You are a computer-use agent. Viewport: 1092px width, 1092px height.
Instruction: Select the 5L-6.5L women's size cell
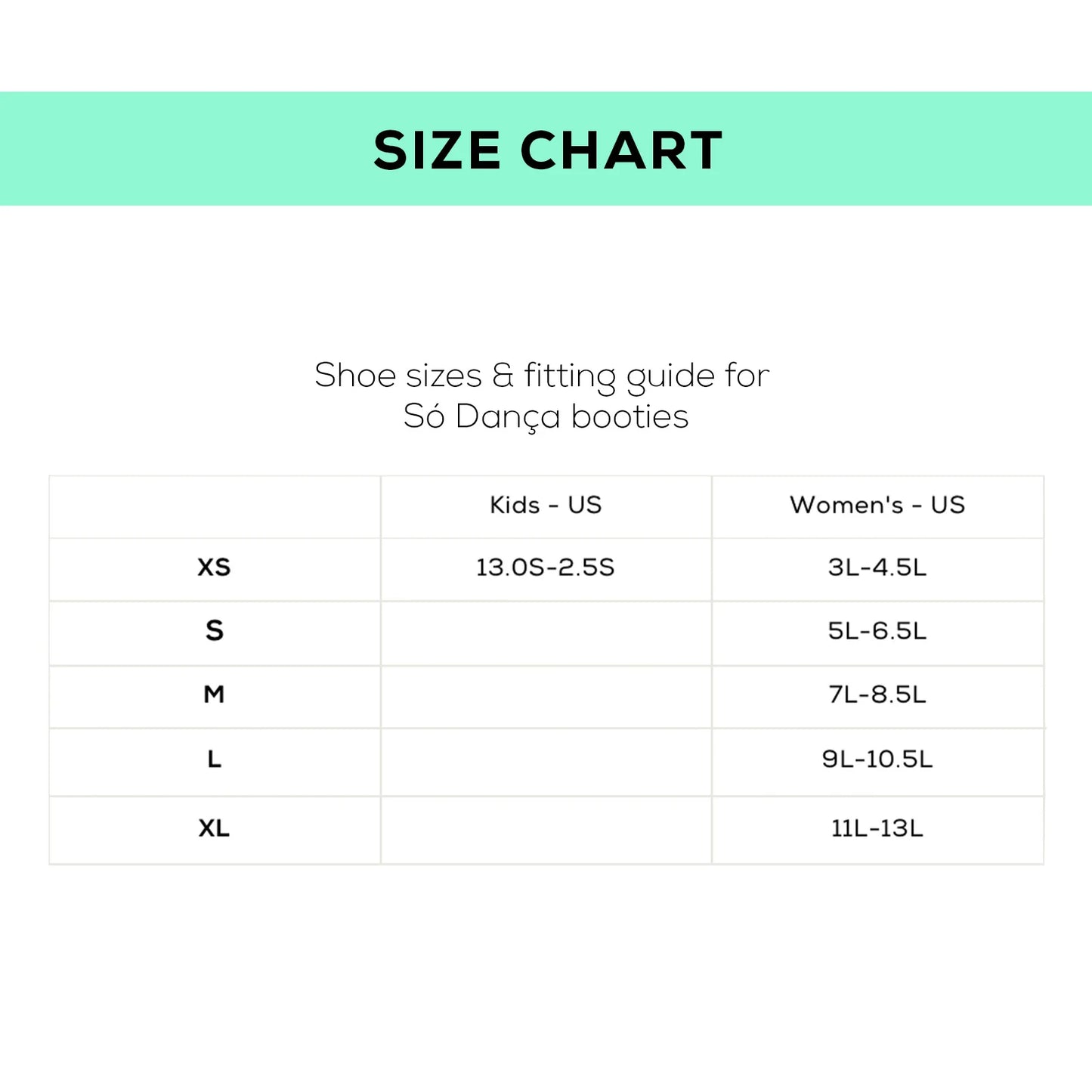click(877, 631)
